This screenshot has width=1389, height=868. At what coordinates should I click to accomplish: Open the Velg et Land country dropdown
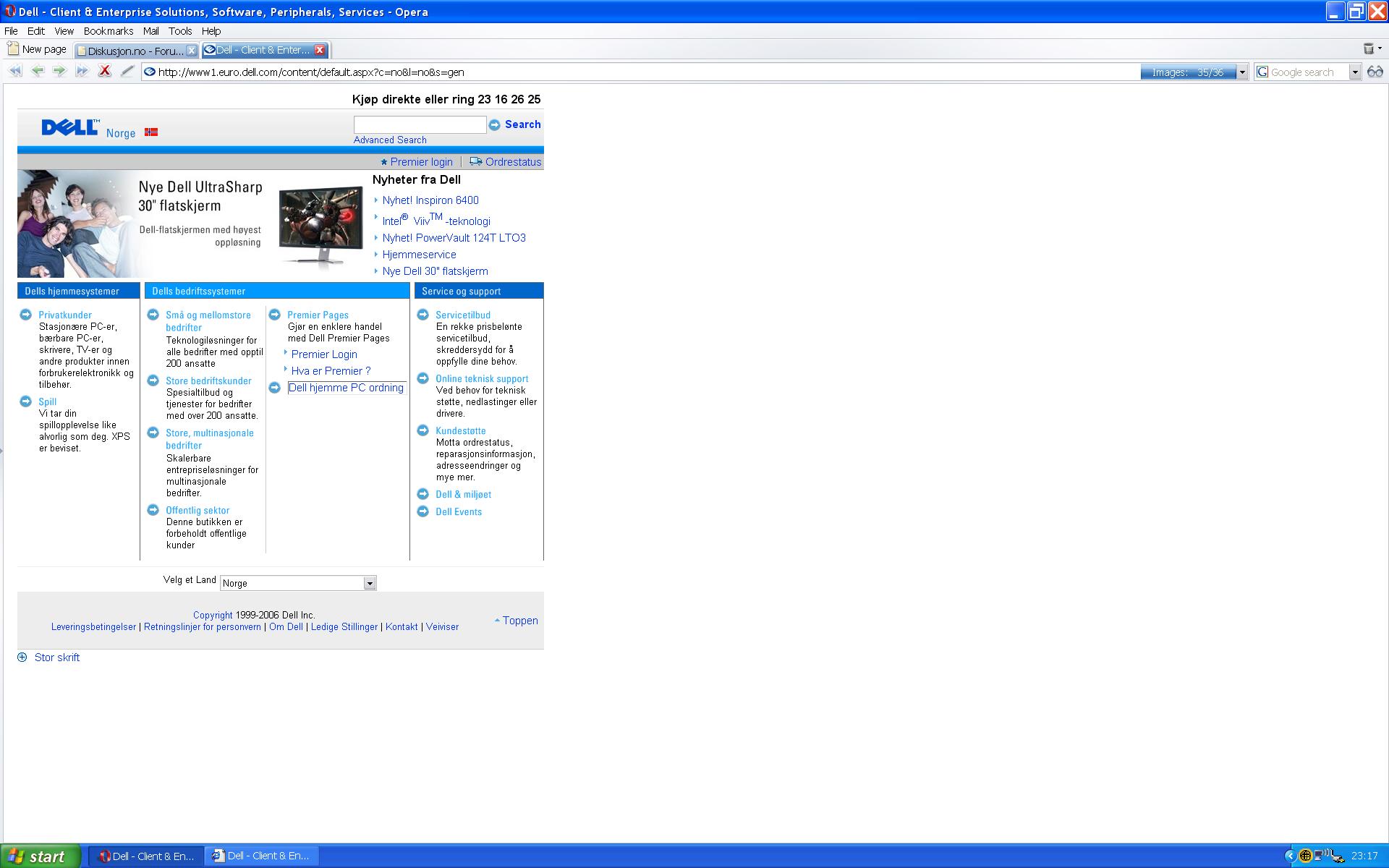298,583
